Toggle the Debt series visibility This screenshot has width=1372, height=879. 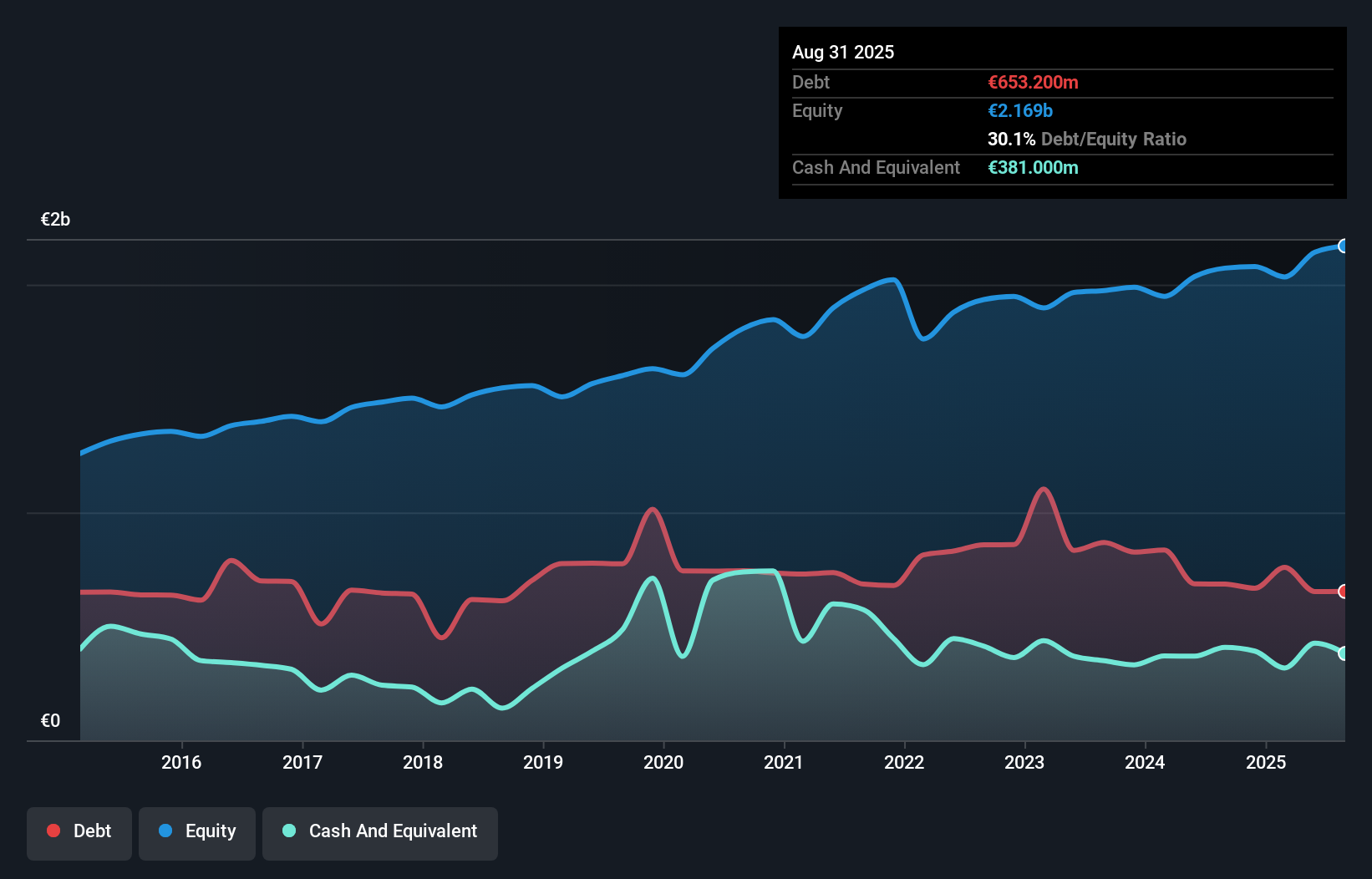click(x=79, y=832)
